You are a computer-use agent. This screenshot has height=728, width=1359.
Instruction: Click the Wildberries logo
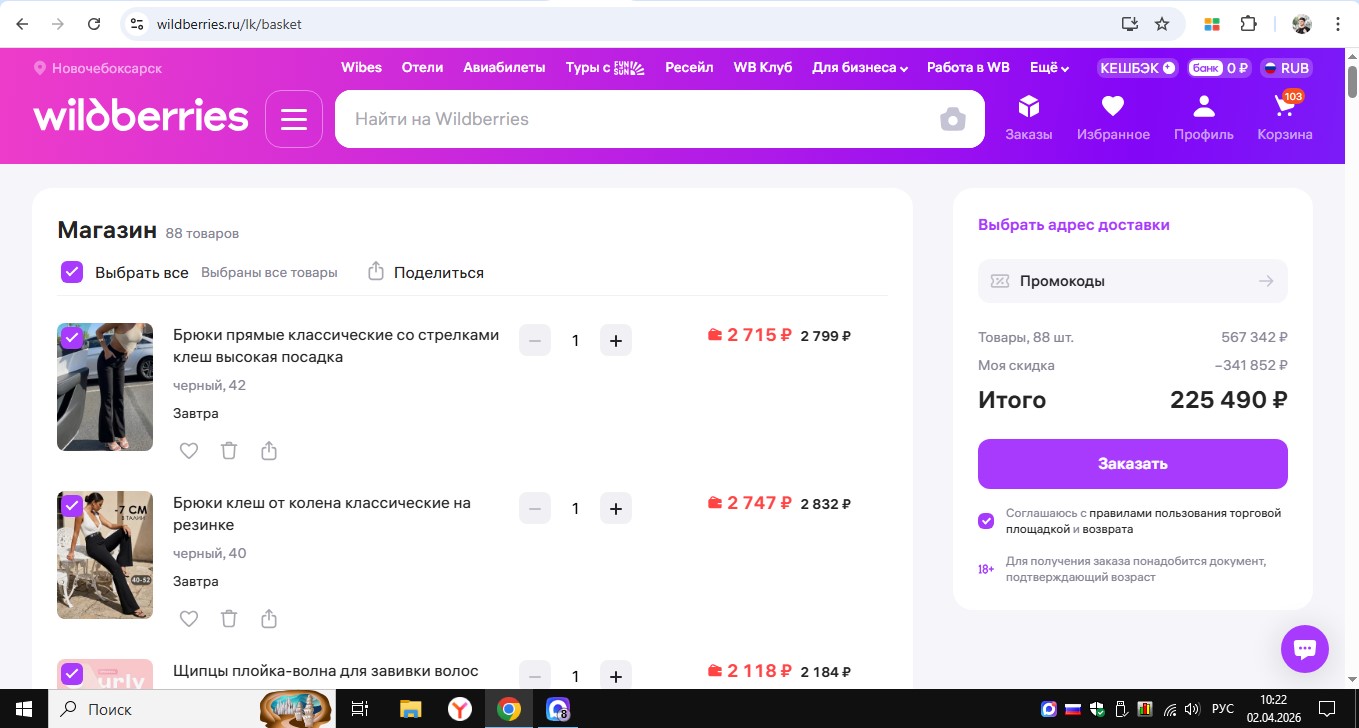coord(141,116)
